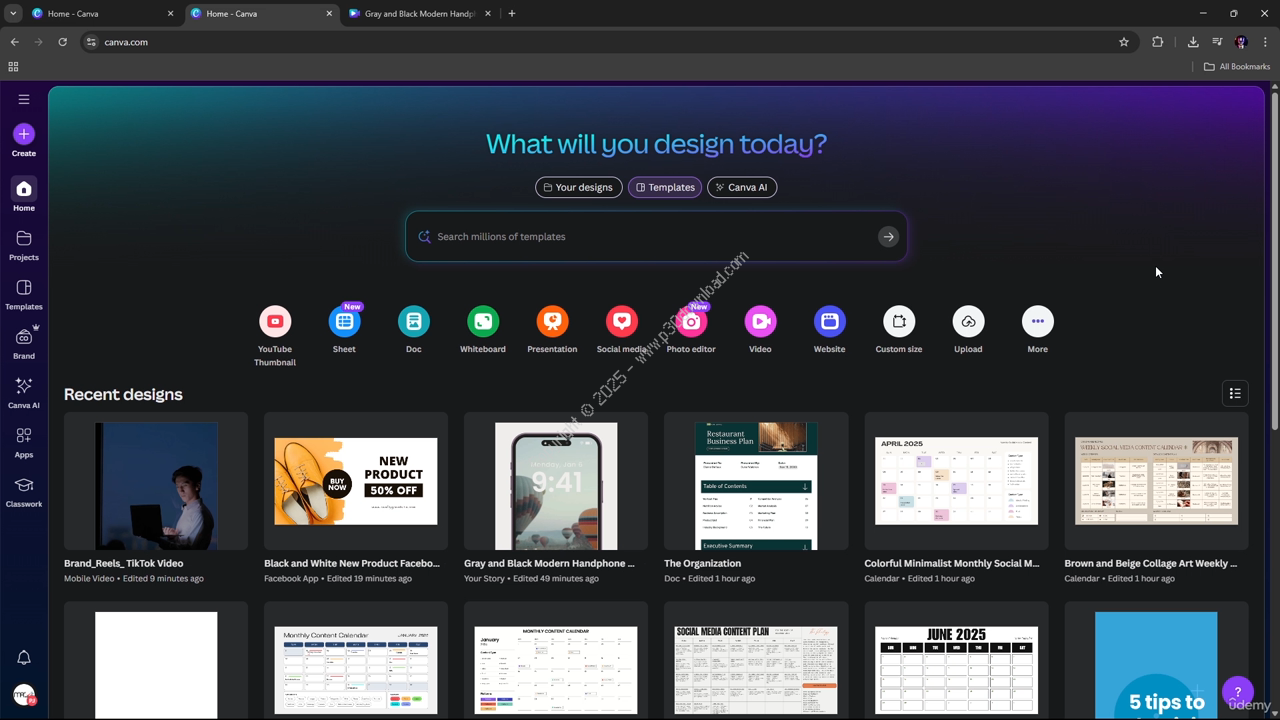Open the JUNE 2025 calendar thumbnail
The image size is (1280, 720).
click(956, 661)
